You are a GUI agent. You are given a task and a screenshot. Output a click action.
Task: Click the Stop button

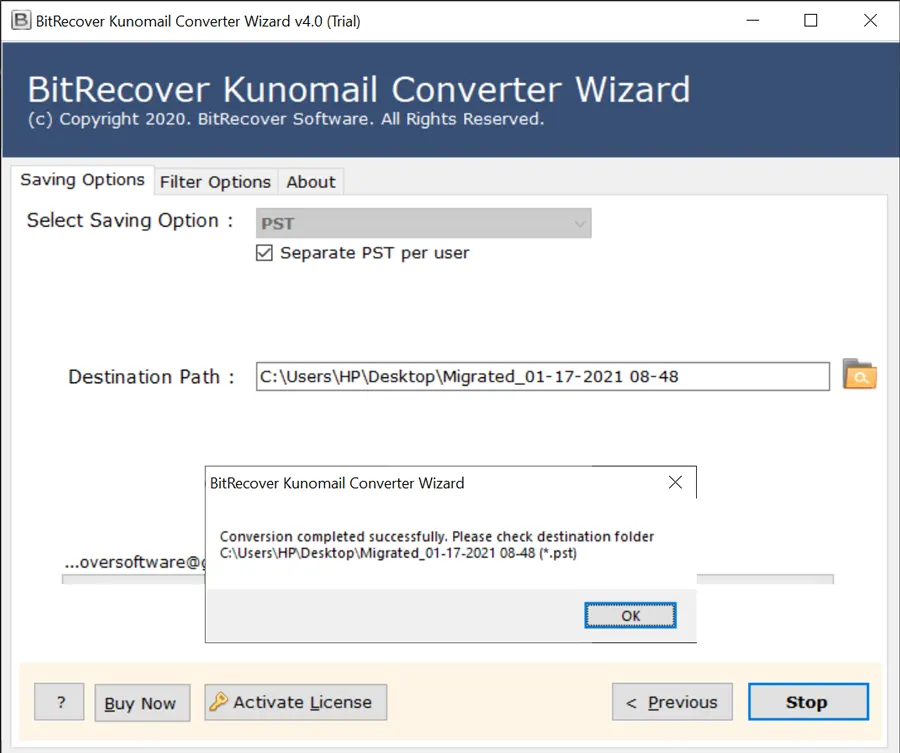click(x=808, y=701)
